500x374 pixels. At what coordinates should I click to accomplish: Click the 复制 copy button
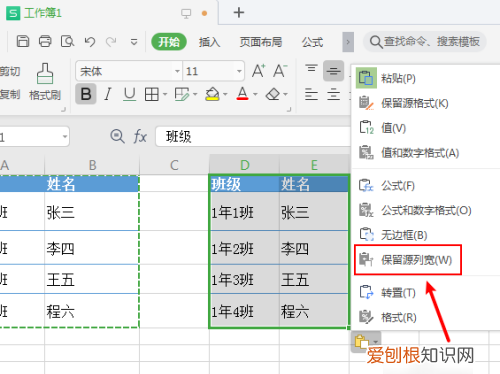(10, 94)
